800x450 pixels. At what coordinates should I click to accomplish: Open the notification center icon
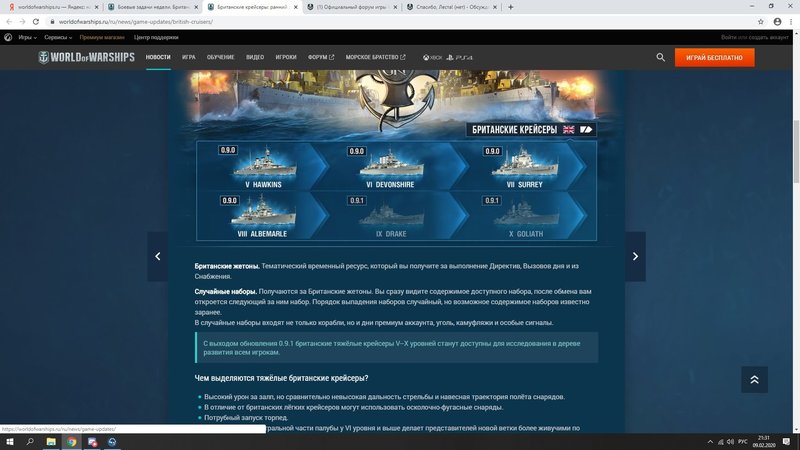[786, 442]
